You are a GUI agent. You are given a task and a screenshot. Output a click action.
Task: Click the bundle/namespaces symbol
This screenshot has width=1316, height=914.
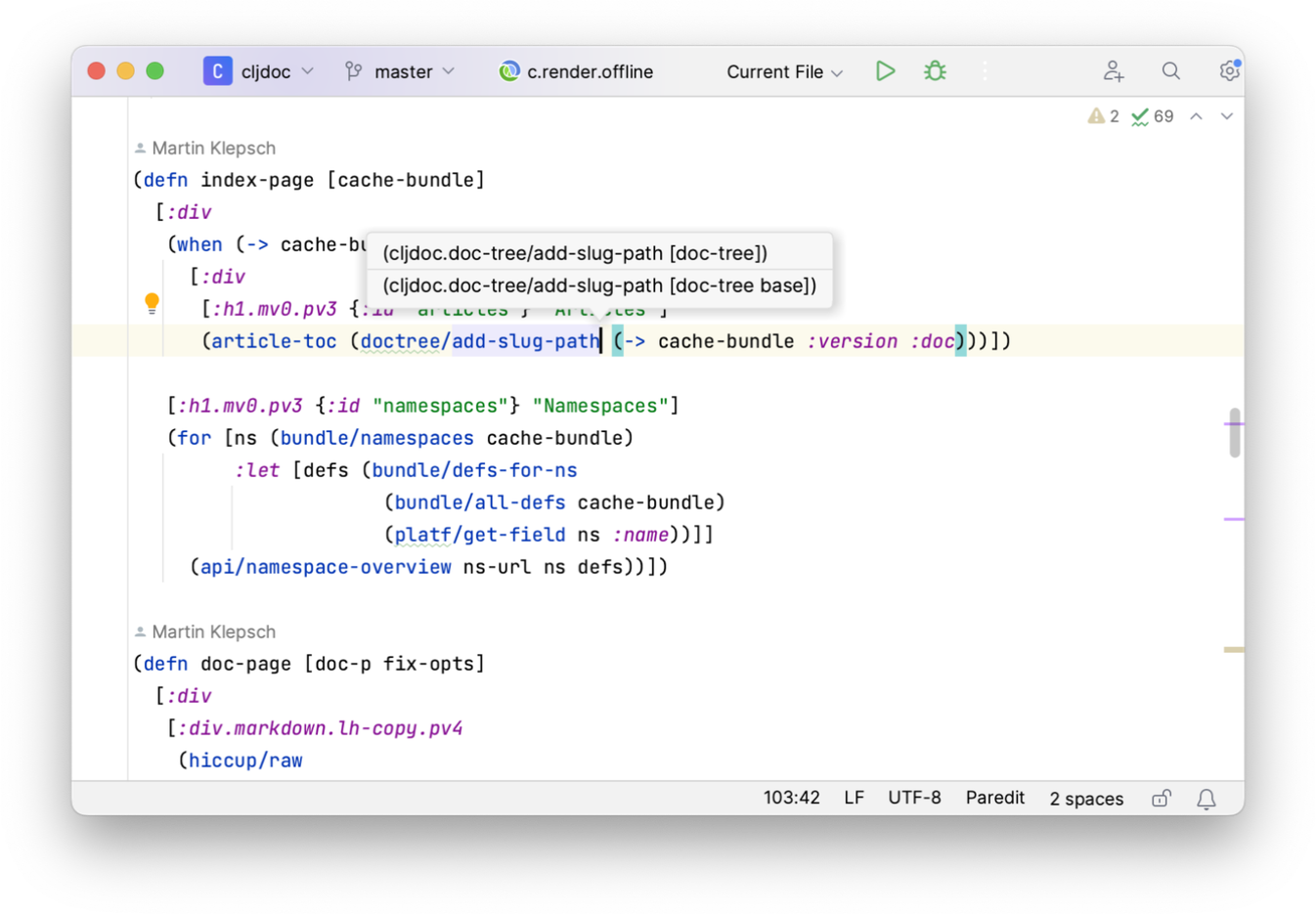(377, 438)
